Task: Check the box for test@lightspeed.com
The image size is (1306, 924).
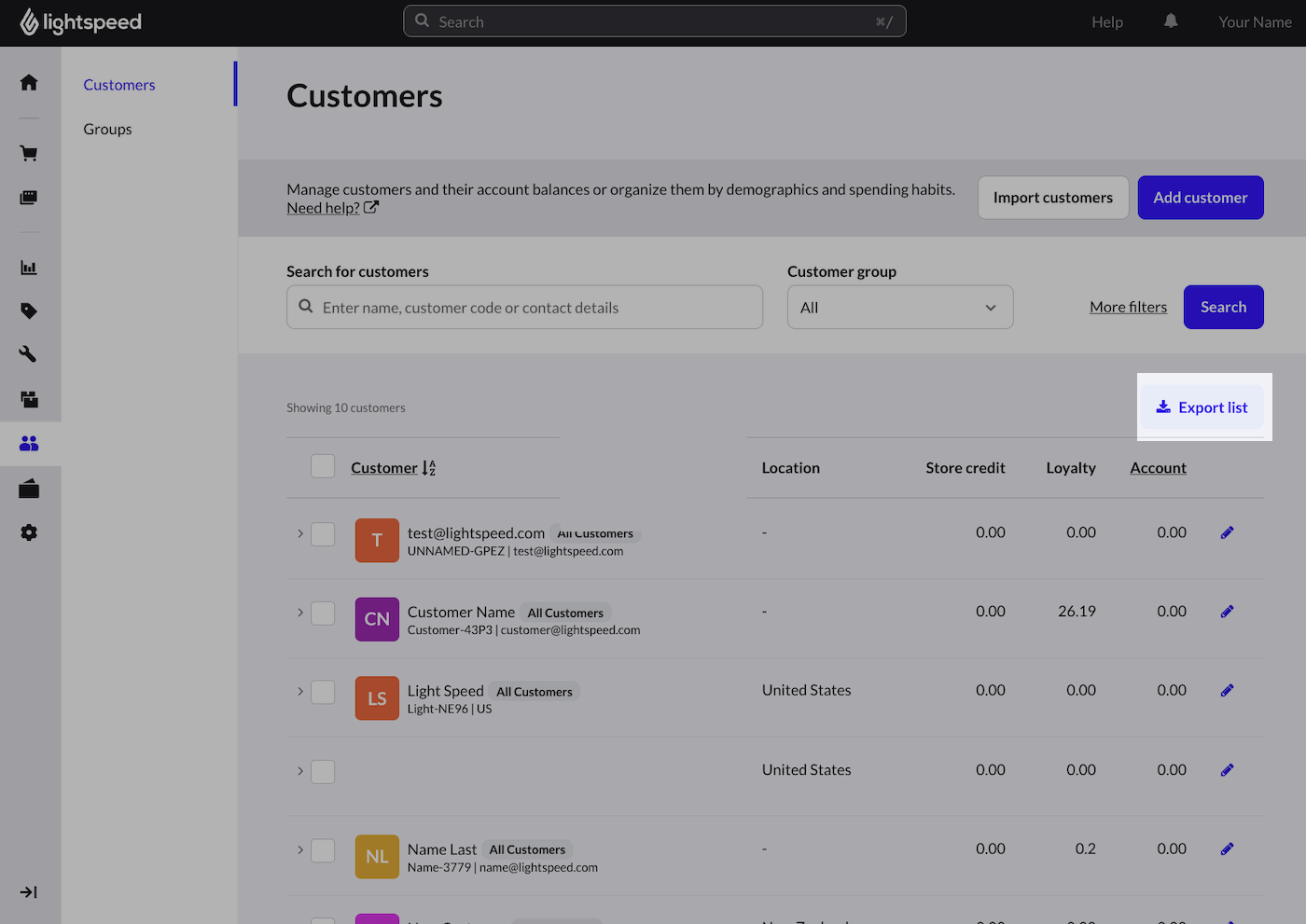Action: [x=323, y=534]
